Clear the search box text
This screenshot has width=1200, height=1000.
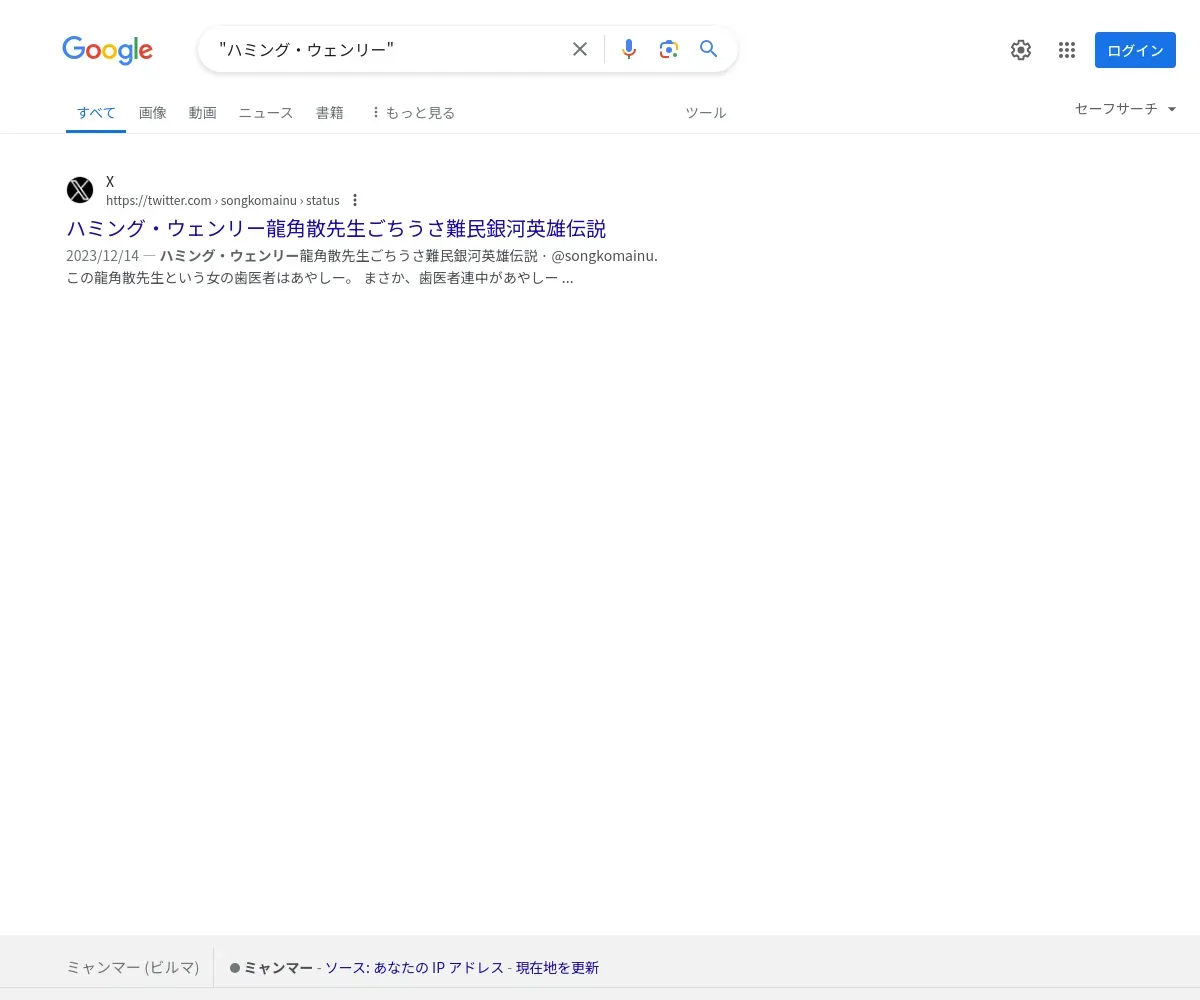(x=580, y=49)
